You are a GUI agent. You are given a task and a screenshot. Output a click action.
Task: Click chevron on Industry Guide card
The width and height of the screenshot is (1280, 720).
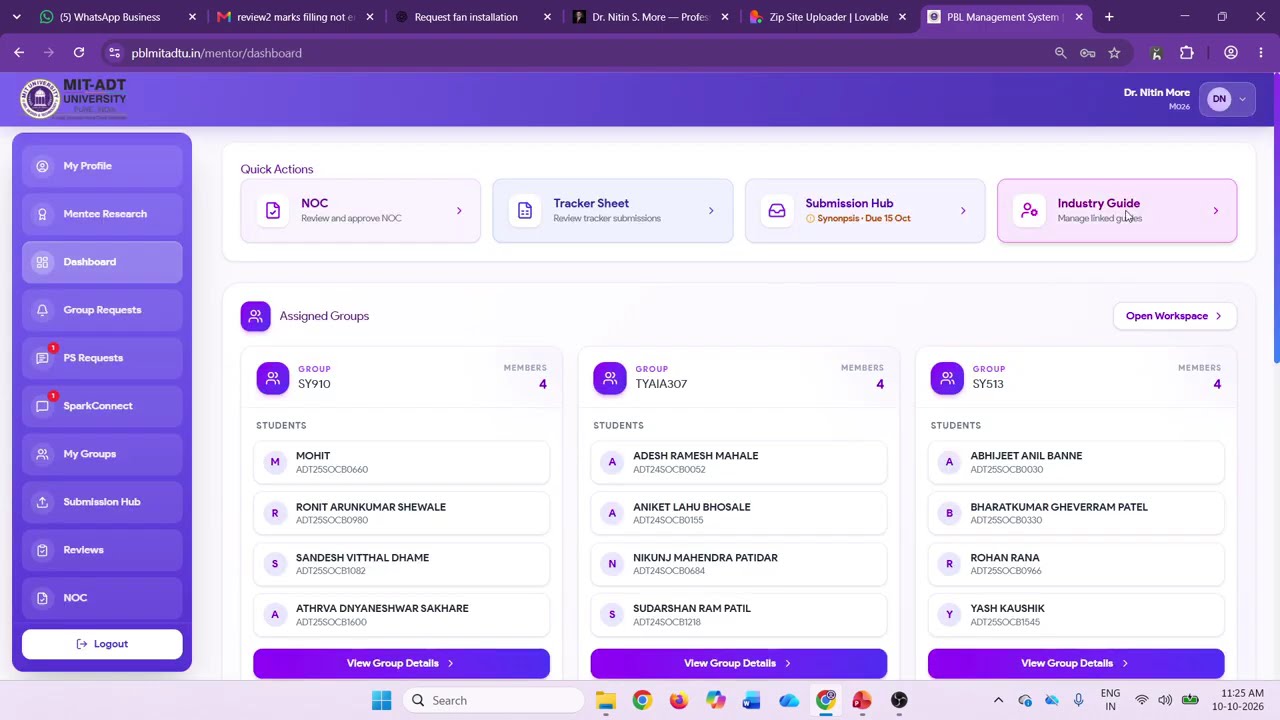tap(1215, 211)
